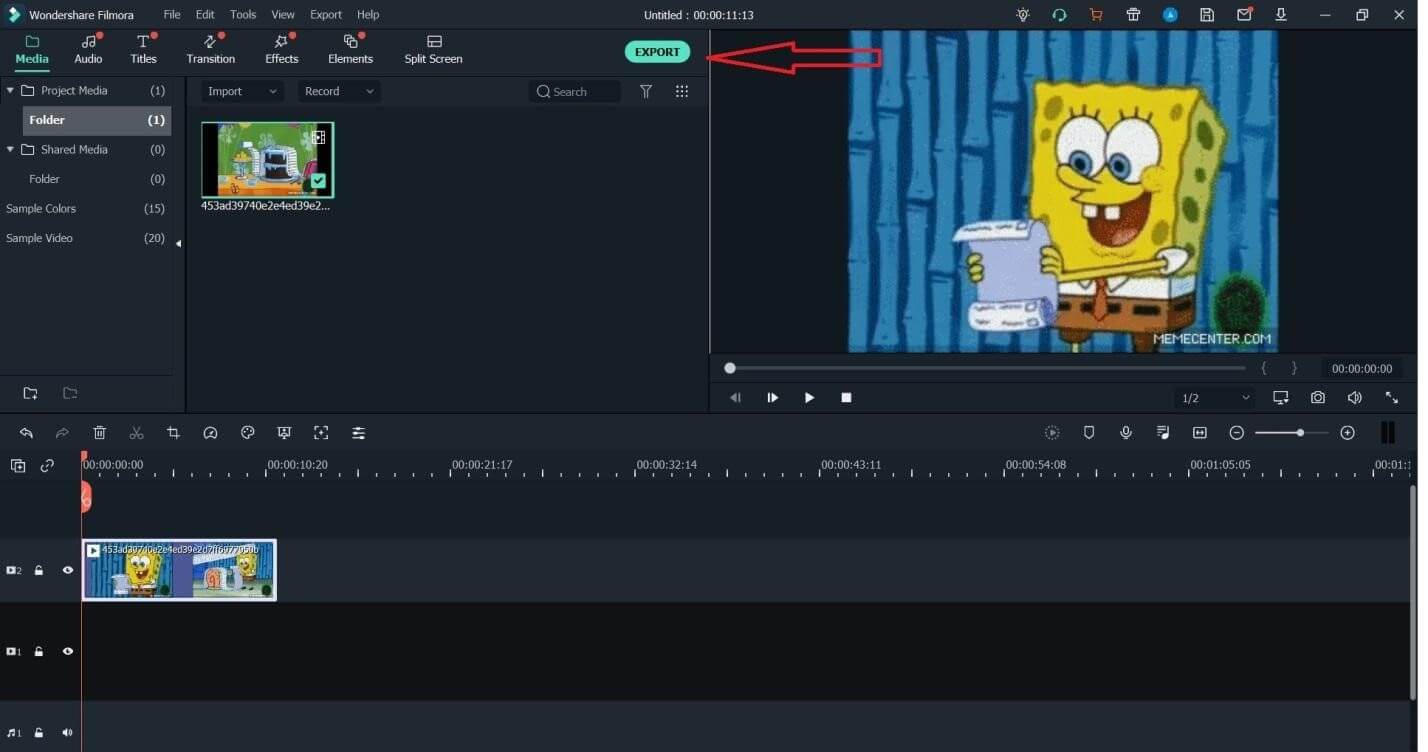This screenshot has width=1428, height=752.
Task: Toggle lock on video track 1
Action: coord(39,651)
